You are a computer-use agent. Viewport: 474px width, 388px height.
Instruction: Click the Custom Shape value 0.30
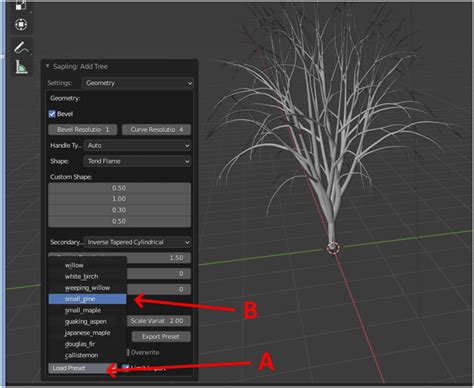pos(120,210)
